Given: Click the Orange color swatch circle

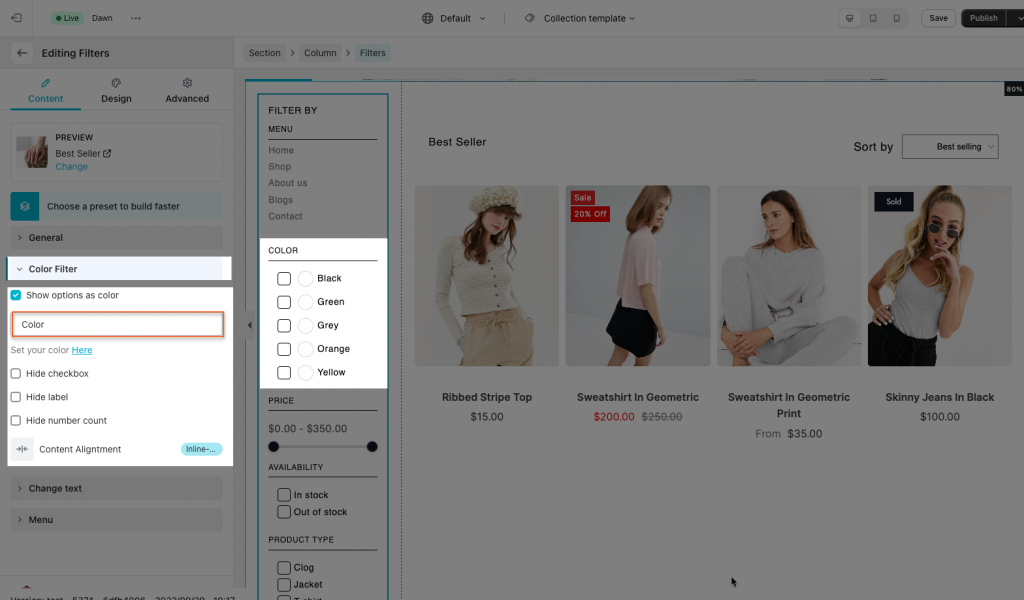Looking at the screenshot, I should [x=305, y=349].
